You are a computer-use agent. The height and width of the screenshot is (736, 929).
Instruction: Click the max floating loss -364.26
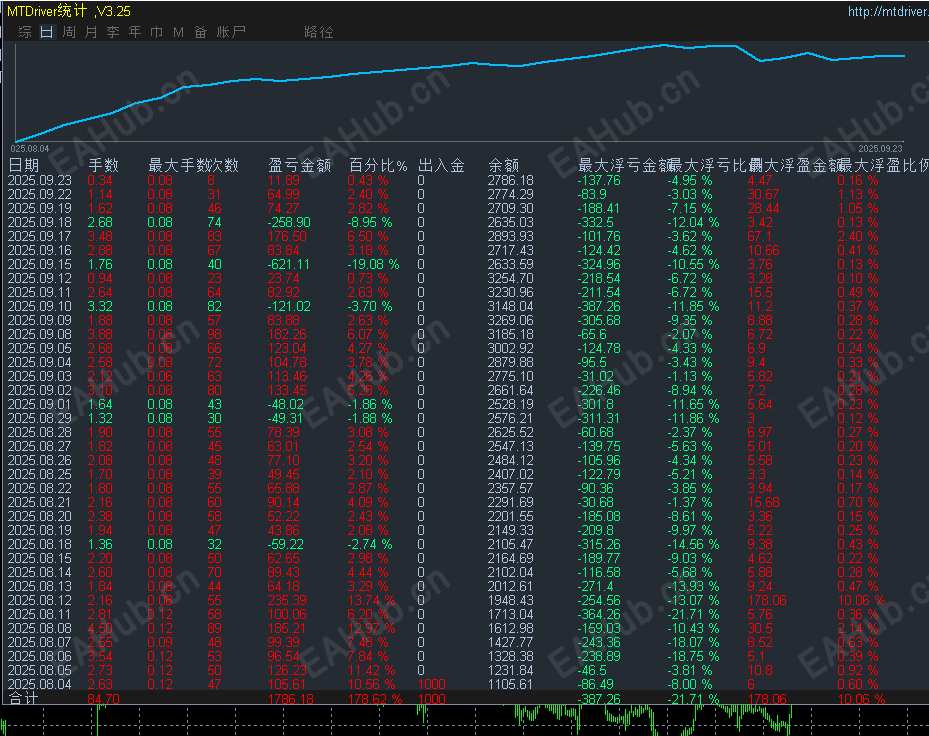599,614
